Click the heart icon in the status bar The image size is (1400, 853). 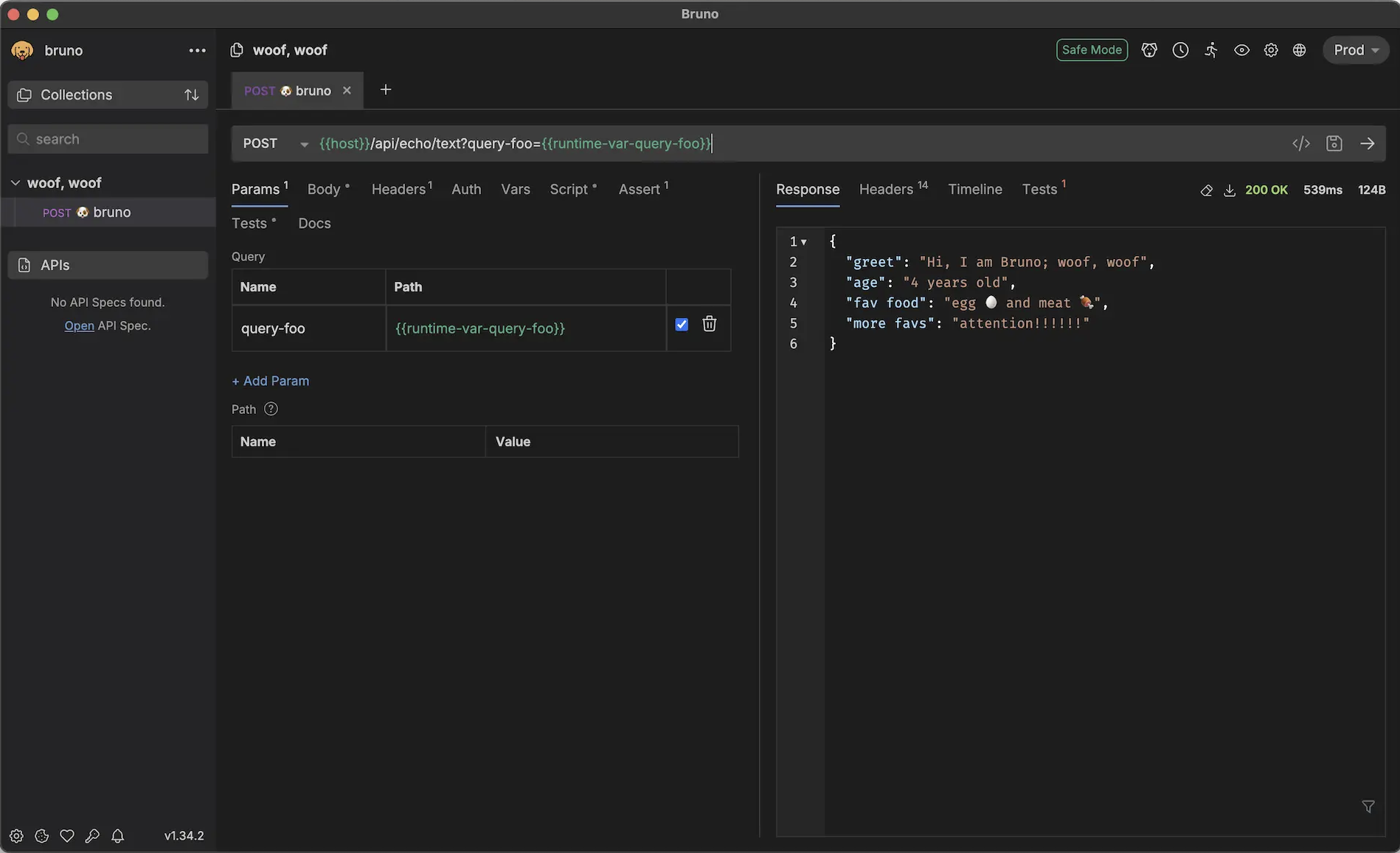tap(67, 836)
